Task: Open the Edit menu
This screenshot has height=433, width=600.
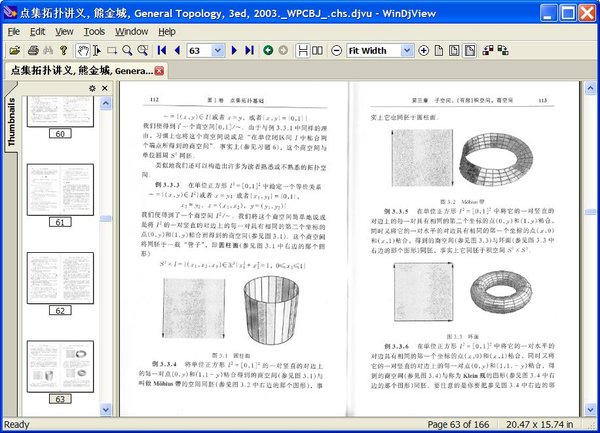Action: click(38, 31)
